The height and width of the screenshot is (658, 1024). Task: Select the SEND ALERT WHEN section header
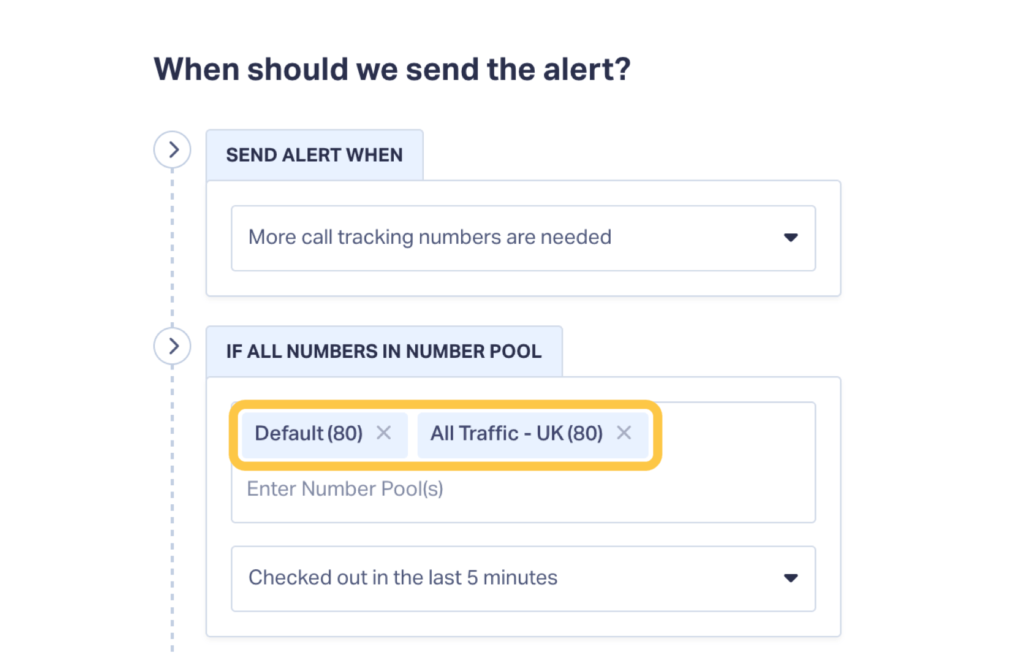pyautogui.click(x=313, y=154)
